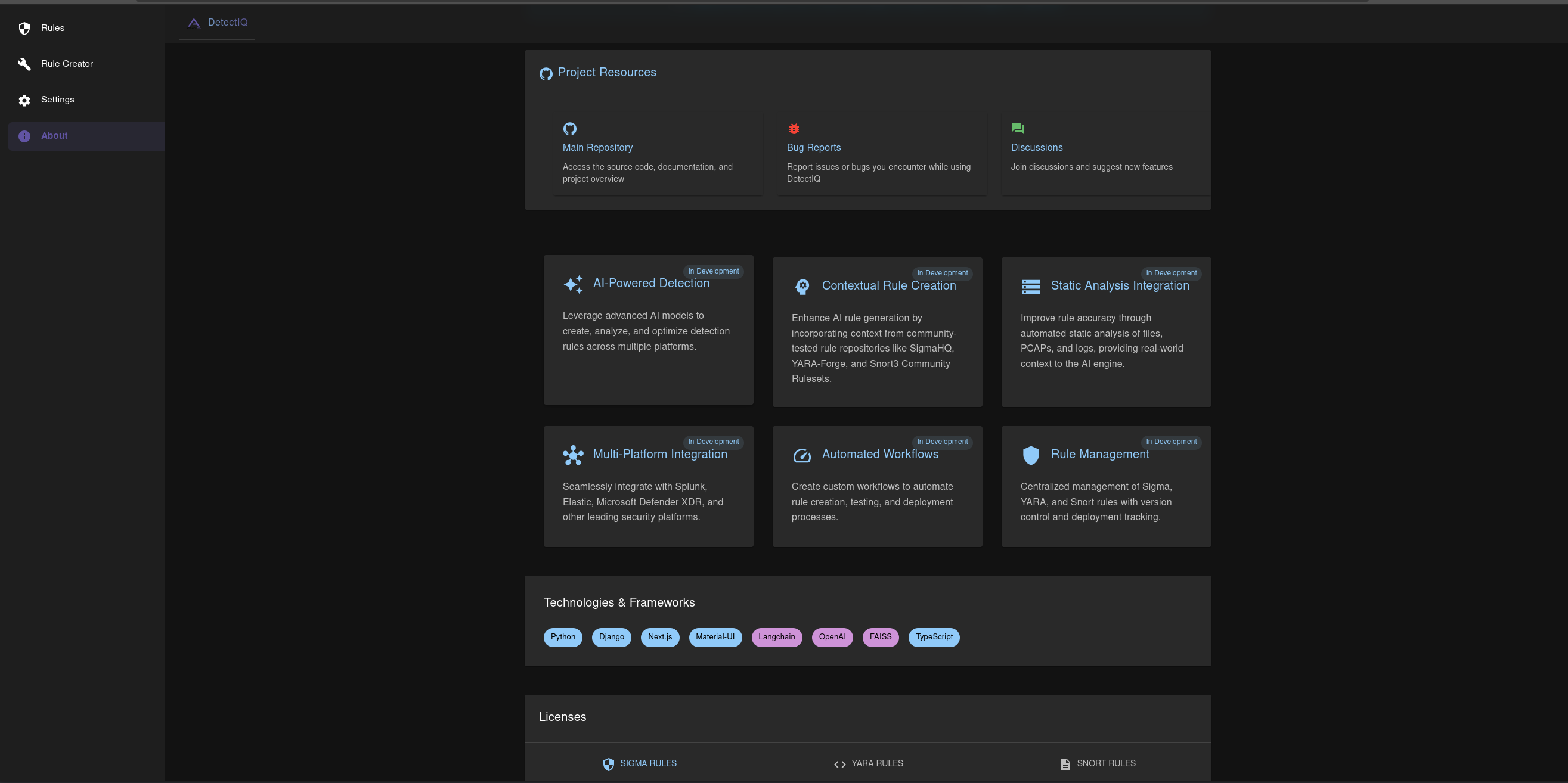The image size is (1568, 783).
Task: Click the TypeScript technology chip
Action: (x=934, y=637)
